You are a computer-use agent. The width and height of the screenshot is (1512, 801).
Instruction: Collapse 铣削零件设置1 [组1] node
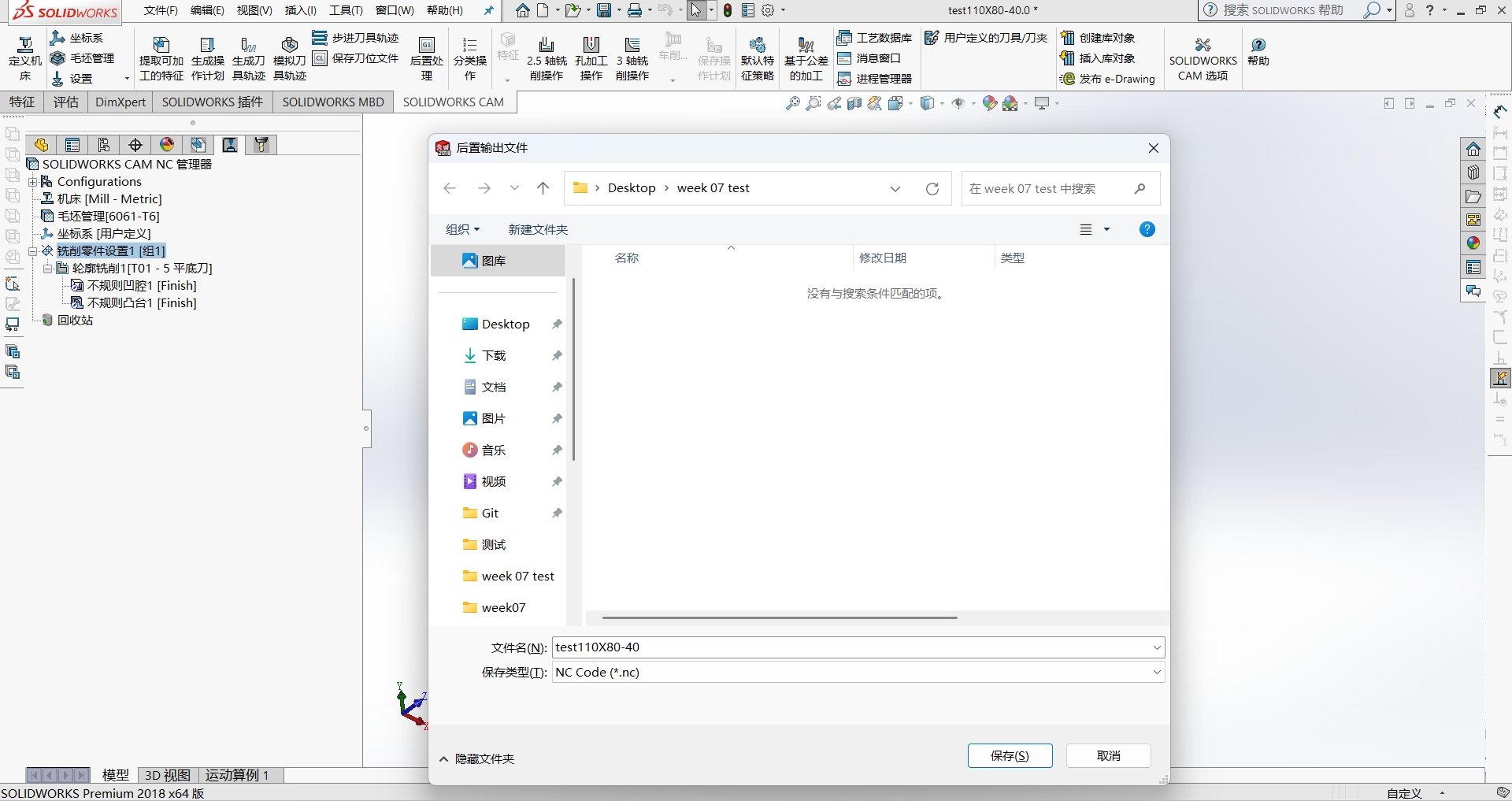[33, 251]
